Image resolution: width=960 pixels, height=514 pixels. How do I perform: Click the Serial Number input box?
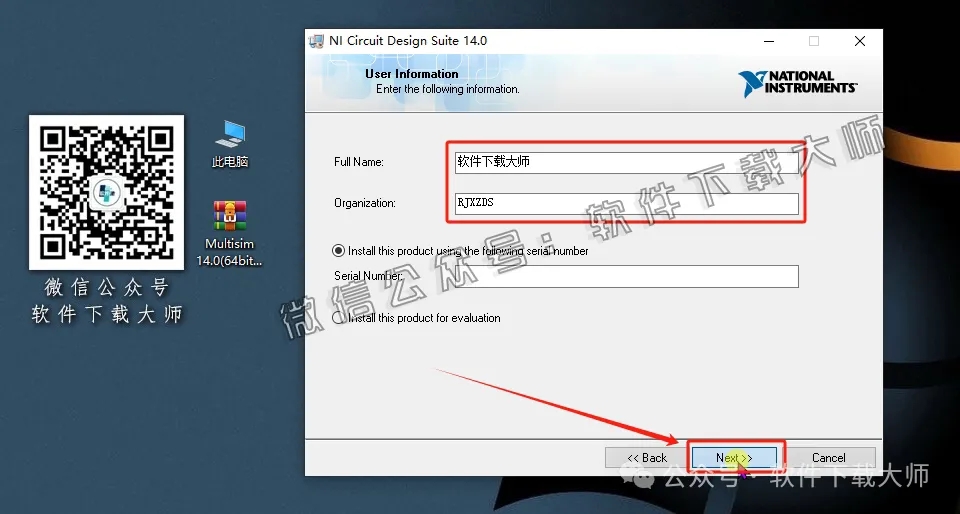tap(566, 276)
